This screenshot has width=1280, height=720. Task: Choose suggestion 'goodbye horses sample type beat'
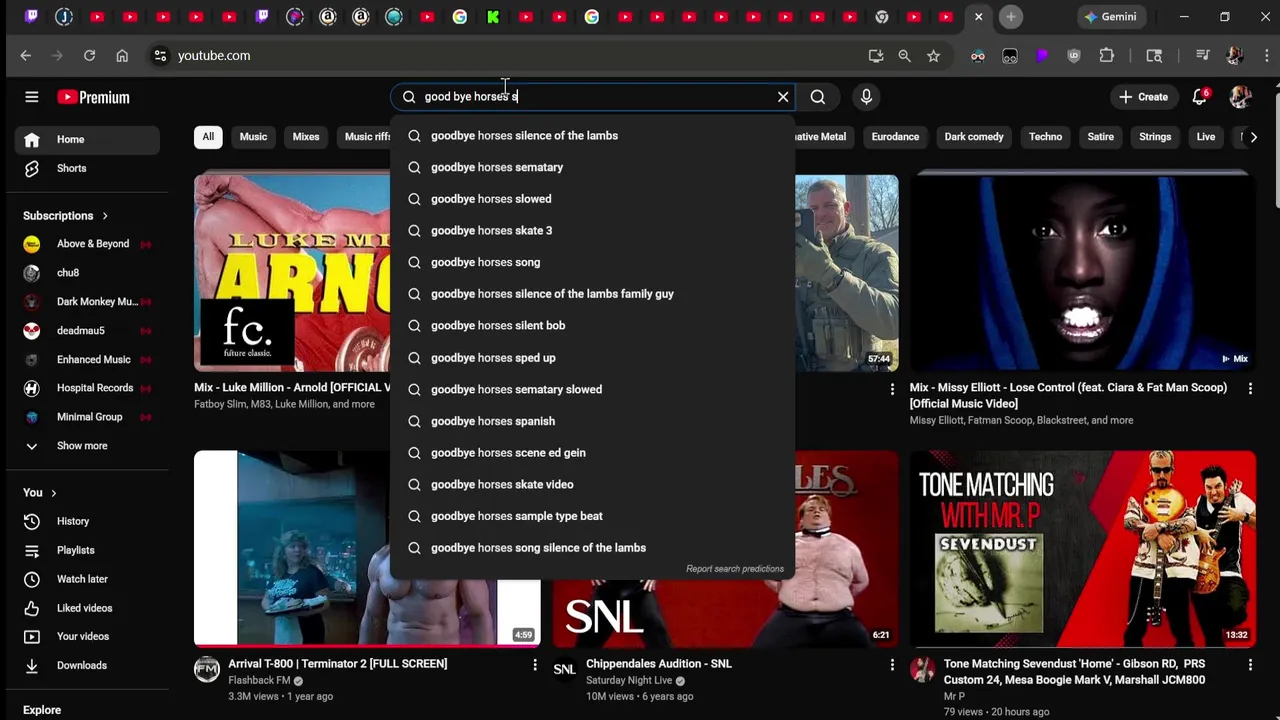(x=592, y=516)
